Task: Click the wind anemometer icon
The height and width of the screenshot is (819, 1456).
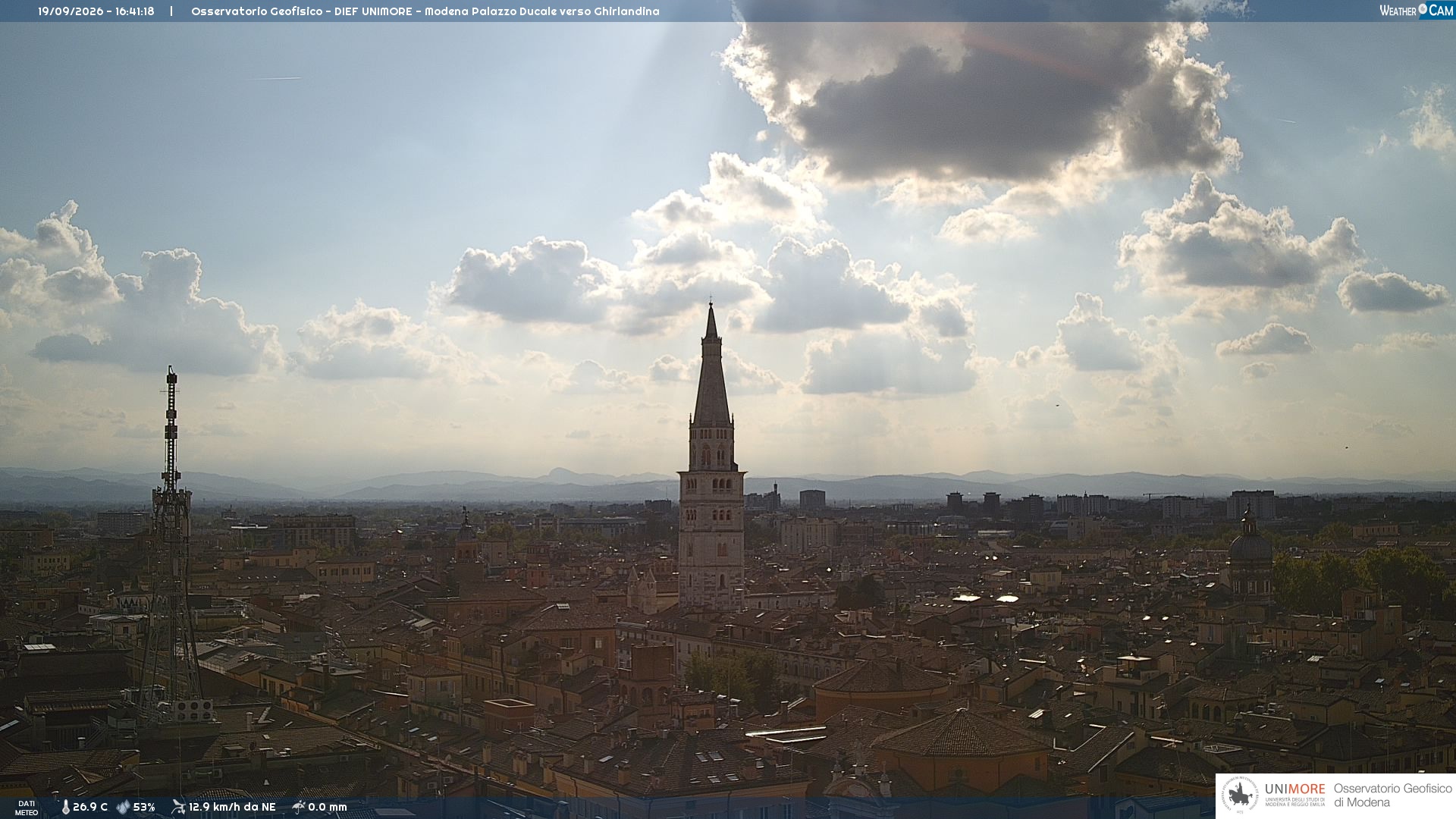Action: point(178,807)
